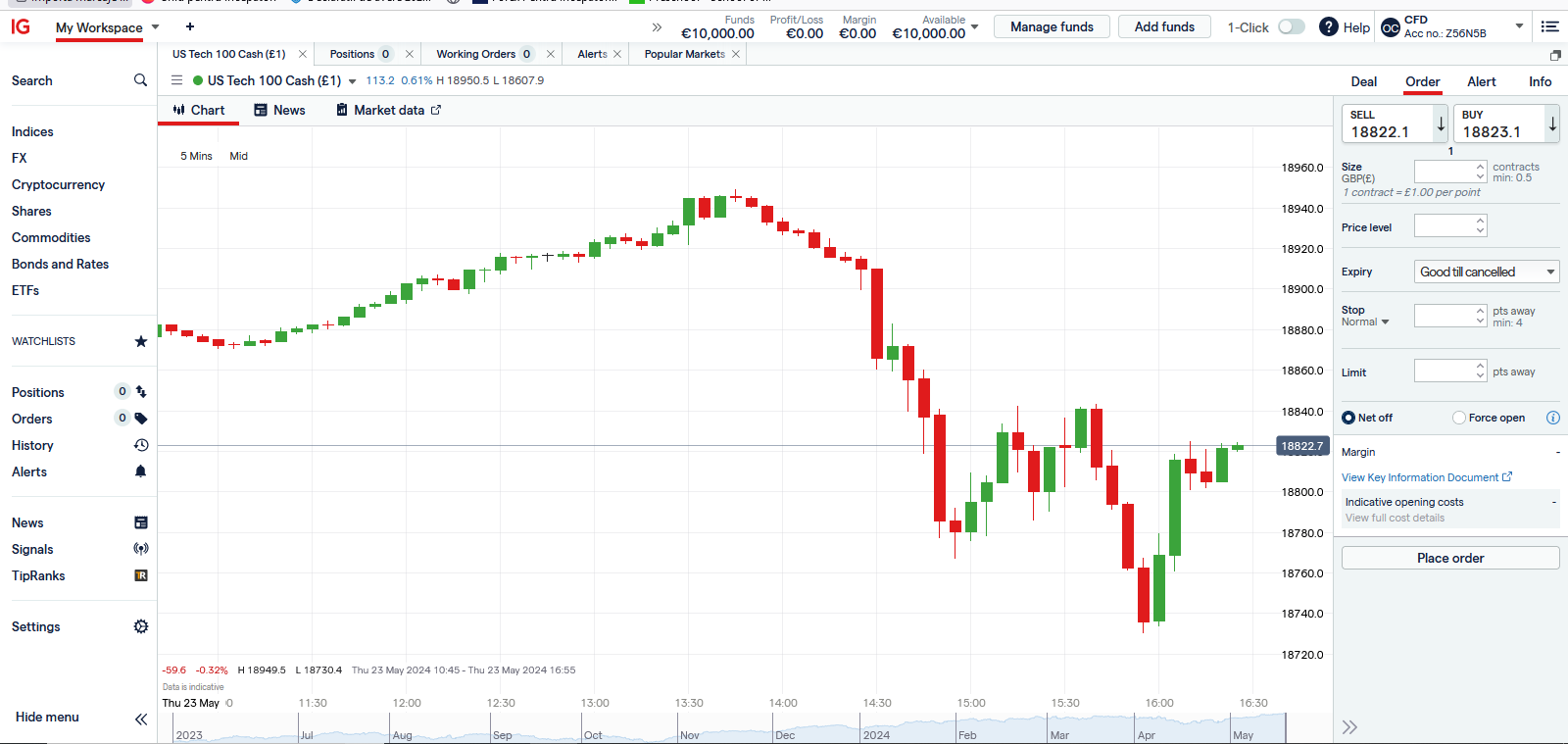
Task: Click the BUY 18823.1 price button
Action: tap(1506, 124)
